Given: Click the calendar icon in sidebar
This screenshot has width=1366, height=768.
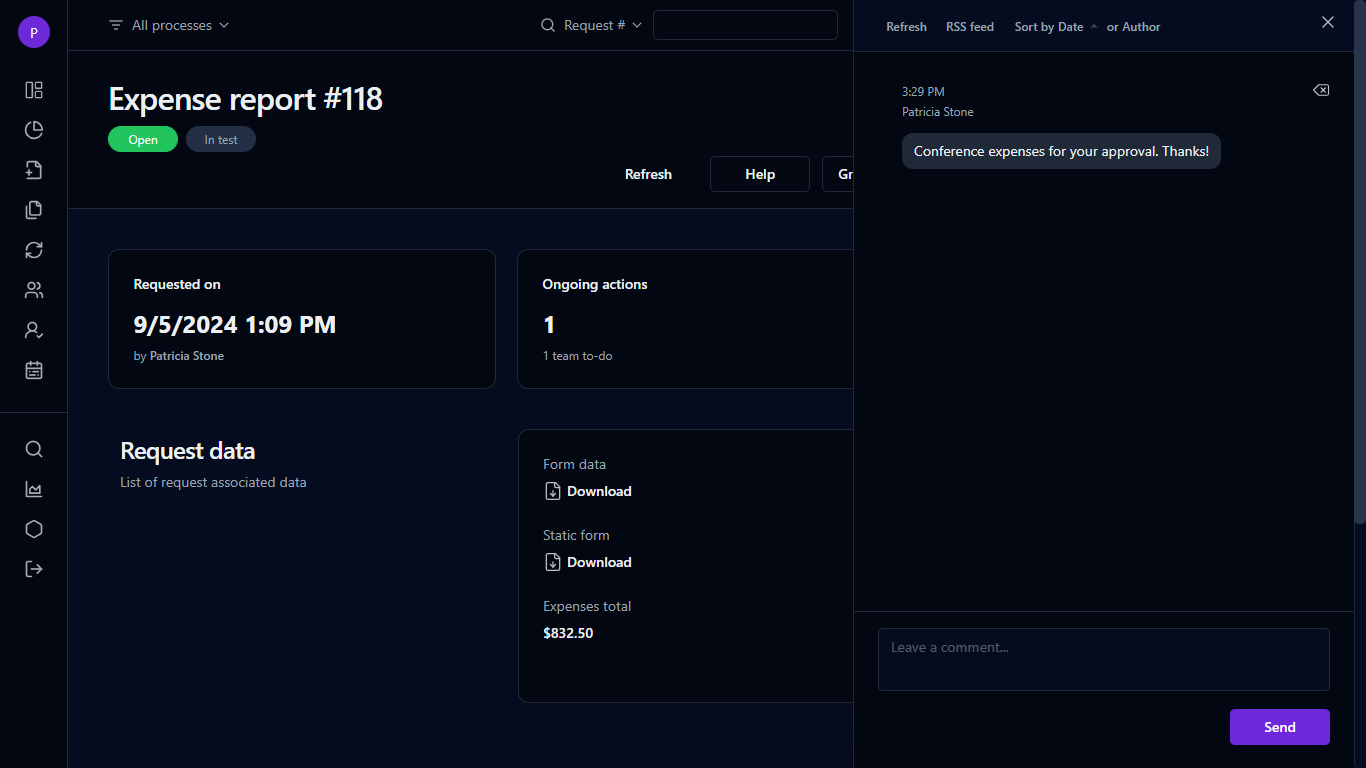Looking at the screenshot, I should 34,370.
